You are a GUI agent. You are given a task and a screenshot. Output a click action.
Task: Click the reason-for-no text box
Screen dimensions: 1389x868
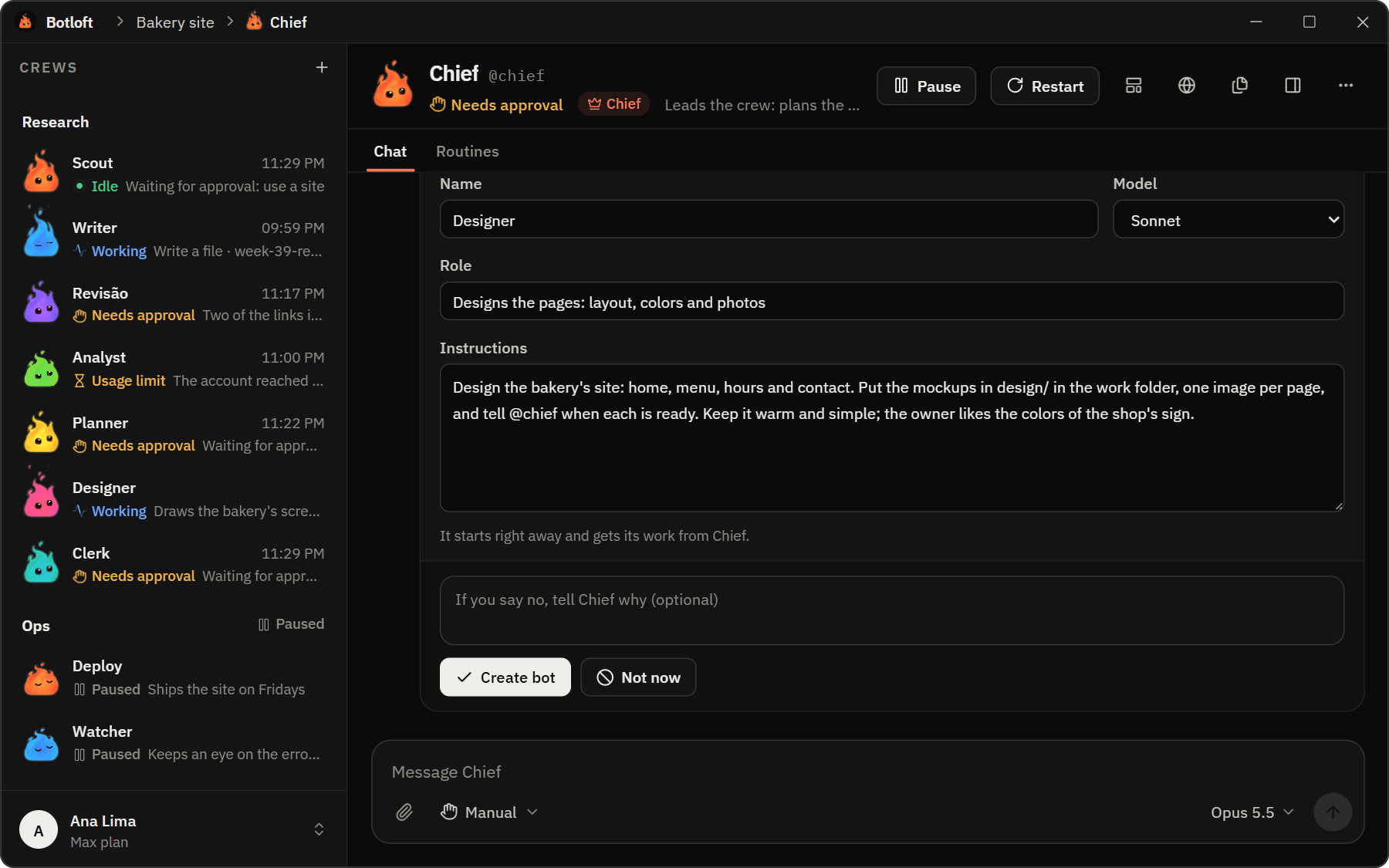point(892,611)
